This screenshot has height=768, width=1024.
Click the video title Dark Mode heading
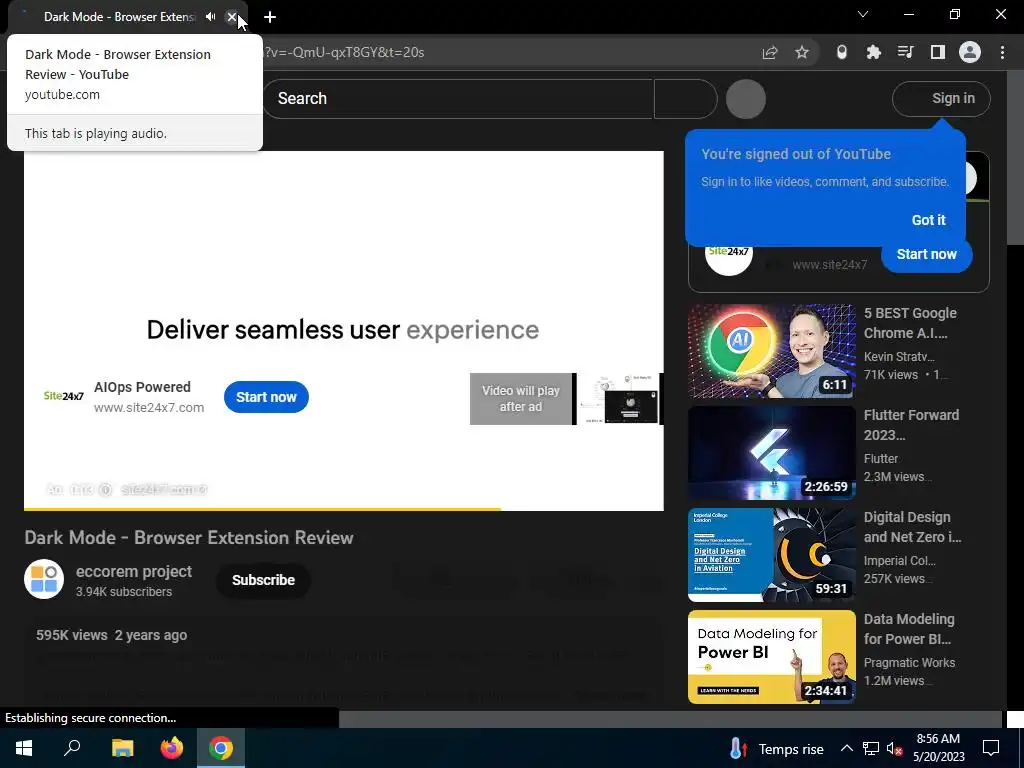(189, 537)
